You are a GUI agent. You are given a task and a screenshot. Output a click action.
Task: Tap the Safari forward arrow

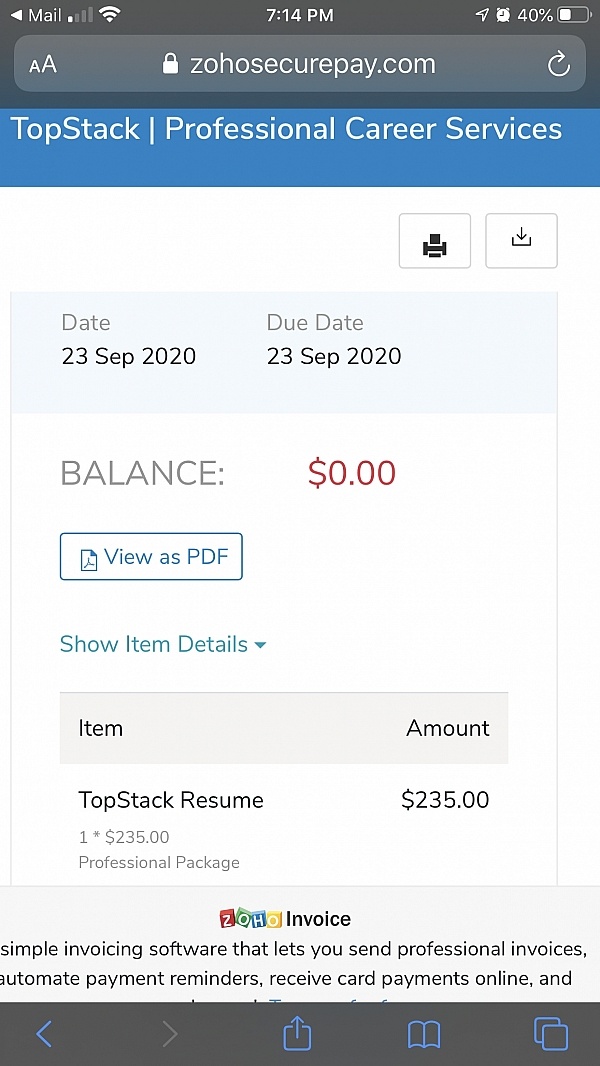(170, 1034)
